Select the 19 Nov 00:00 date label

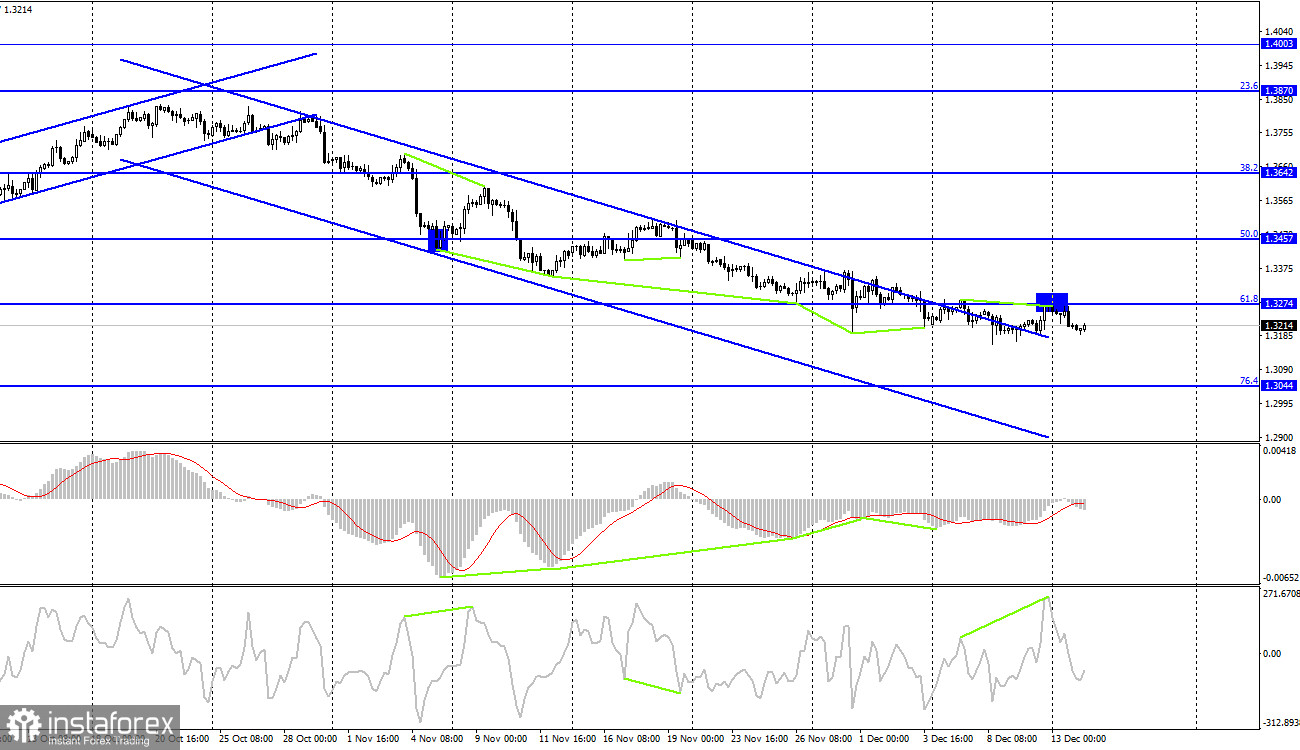(697, 739)
